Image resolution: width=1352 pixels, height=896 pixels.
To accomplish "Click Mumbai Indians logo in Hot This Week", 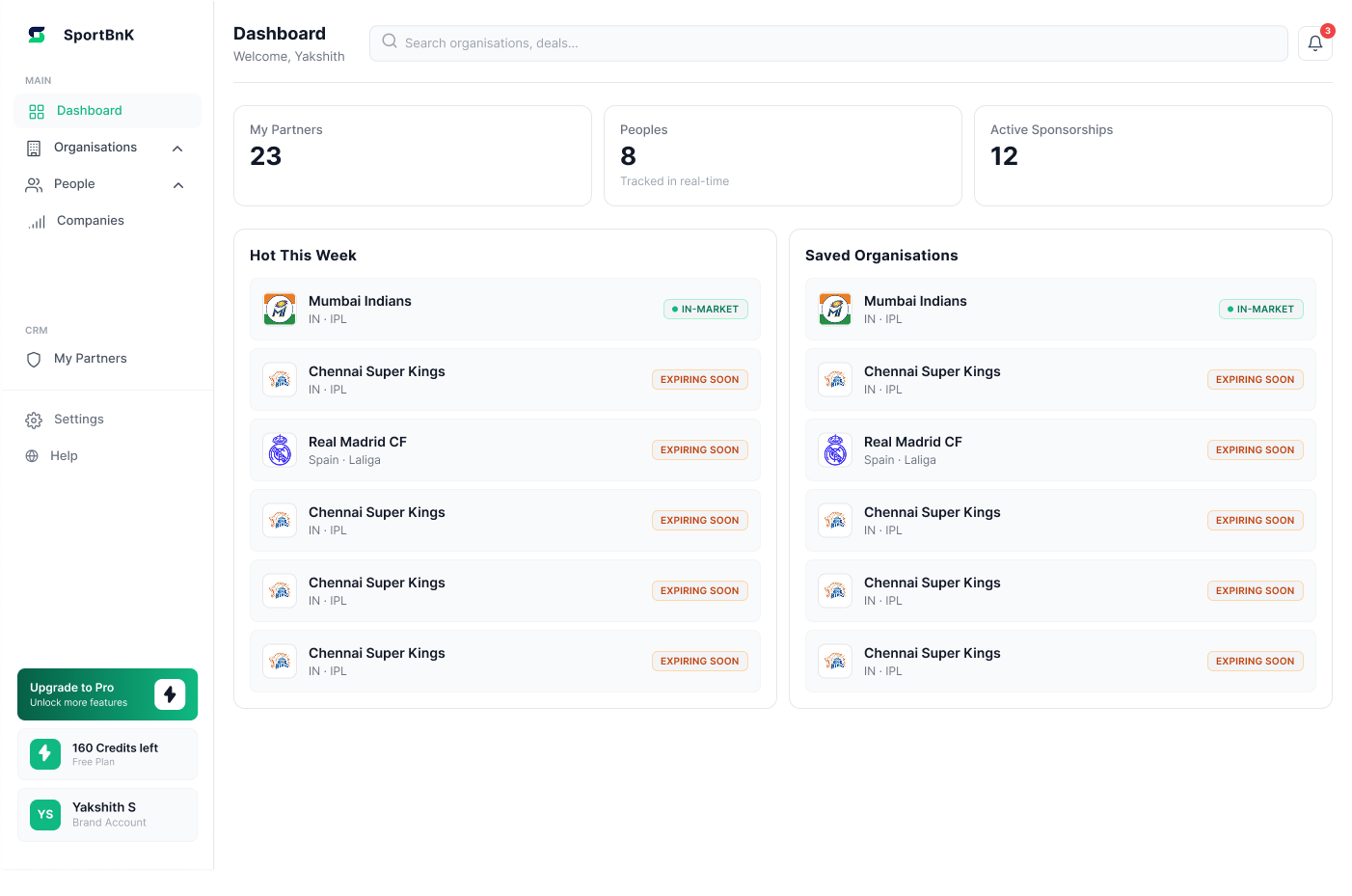I will coord(280,310).
